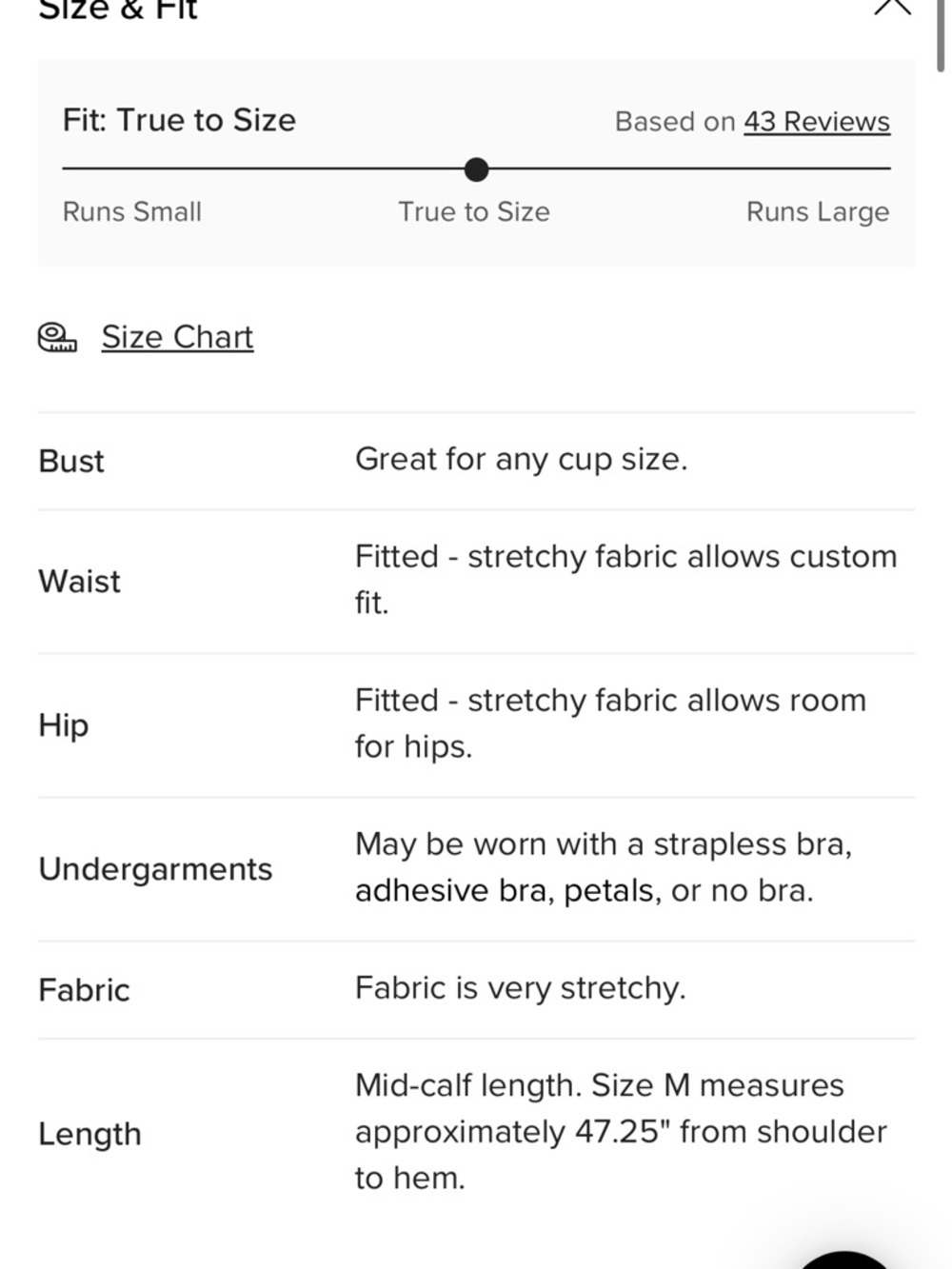
Task: Click the 'Great for any cup size' text
Action: (x=522, y=459)
